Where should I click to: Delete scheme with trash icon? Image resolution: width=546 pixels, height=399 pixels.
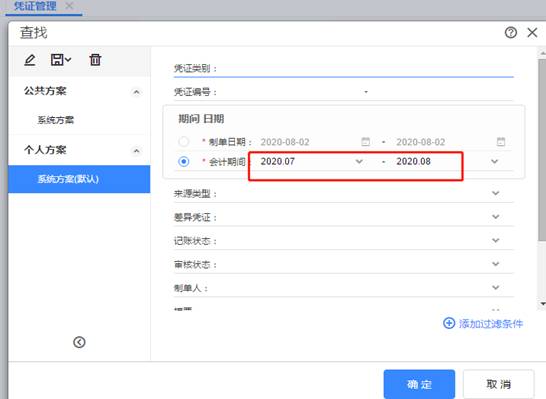[x=95, y=60]
